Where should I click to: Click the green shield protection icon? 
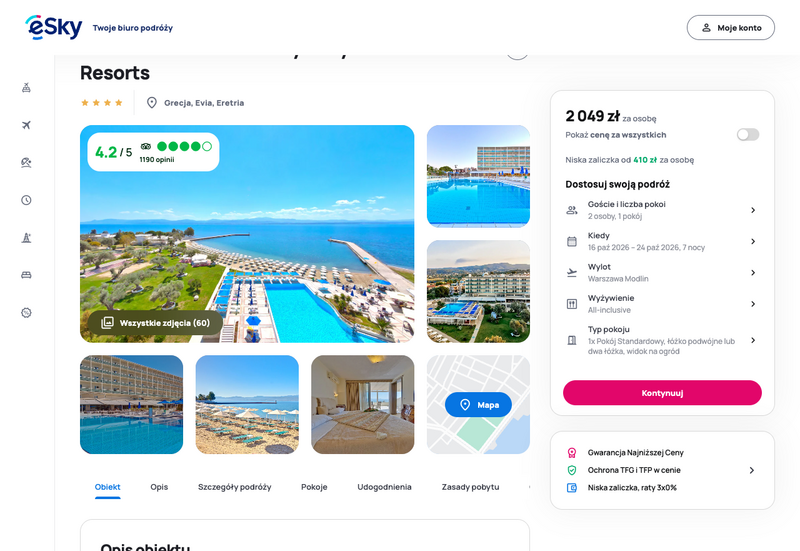[x=572, y=470]
